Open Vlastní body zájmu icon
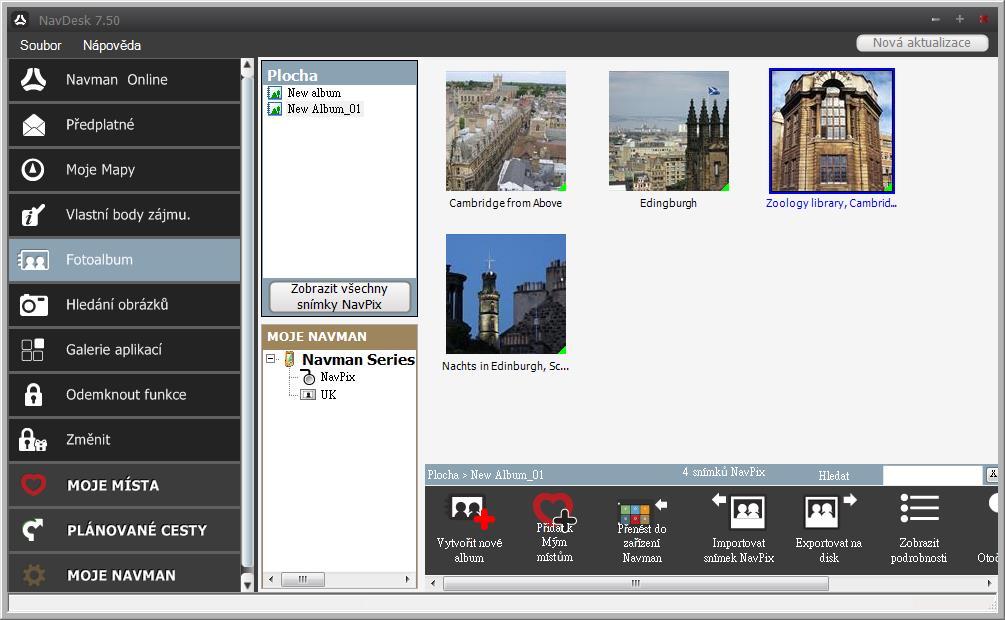The image size is (1005, 620). (x=33, y=215)
